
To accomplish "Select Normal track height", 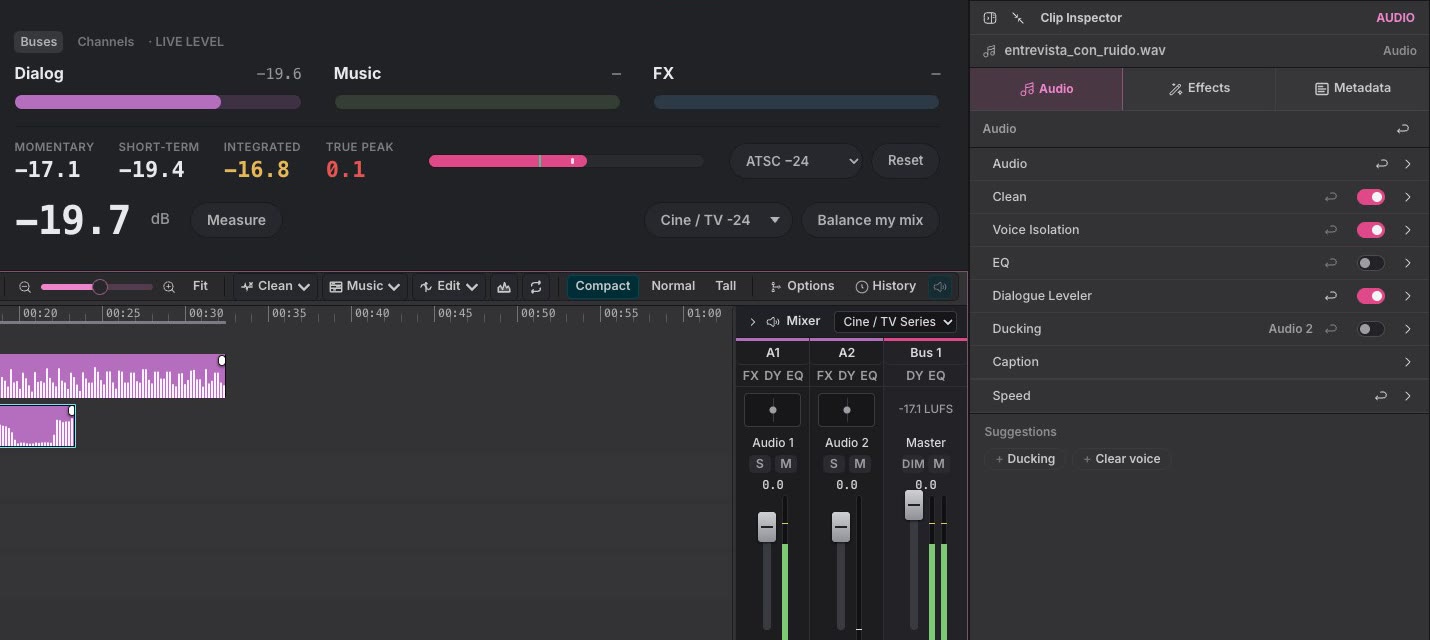I will (x=673, y=287).
